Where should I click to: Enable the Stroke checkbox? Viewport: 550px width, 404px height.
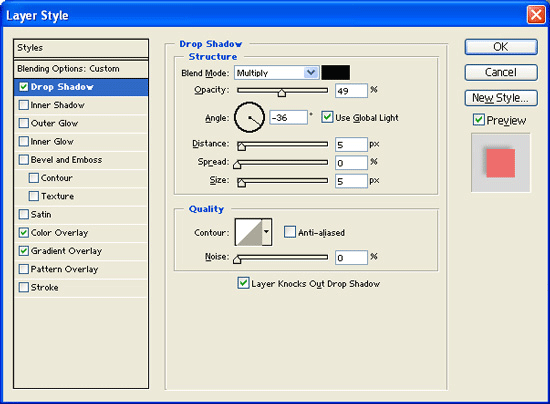point(24,287)
